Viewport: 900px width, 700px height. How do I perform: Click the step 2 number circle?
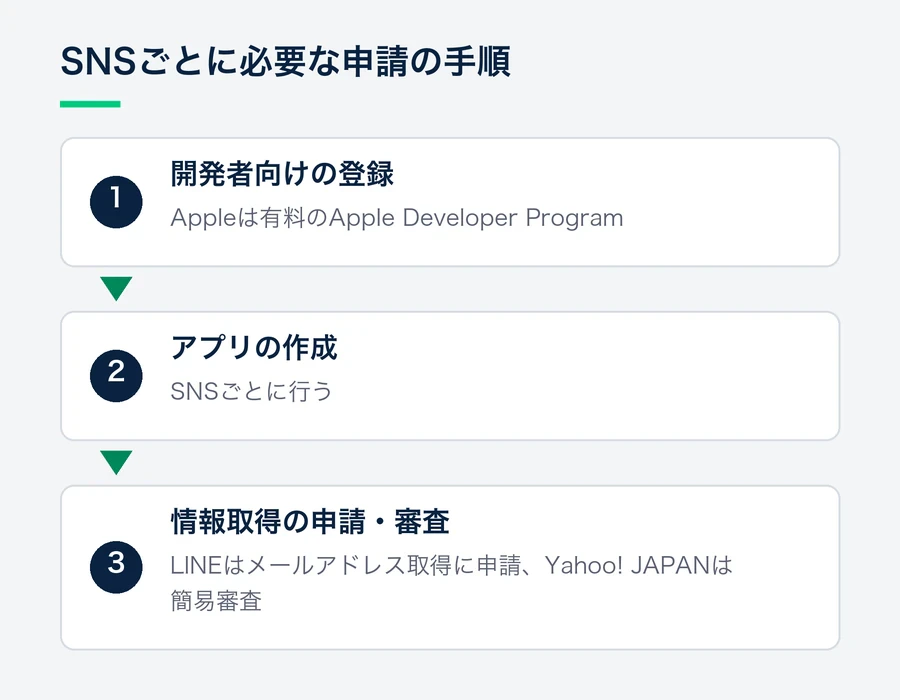point(116,376)
